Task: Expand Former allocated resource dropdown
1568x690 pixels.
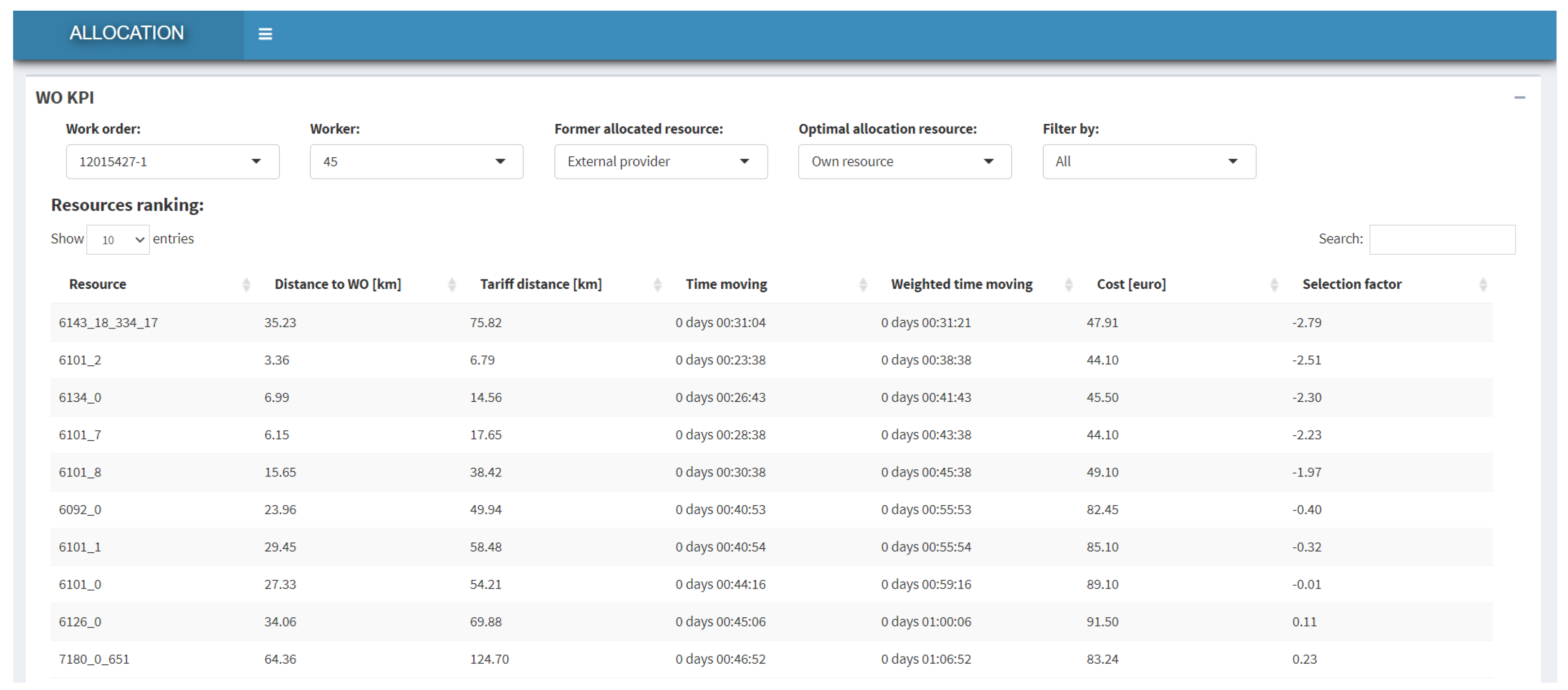Action: click(661, 162)
